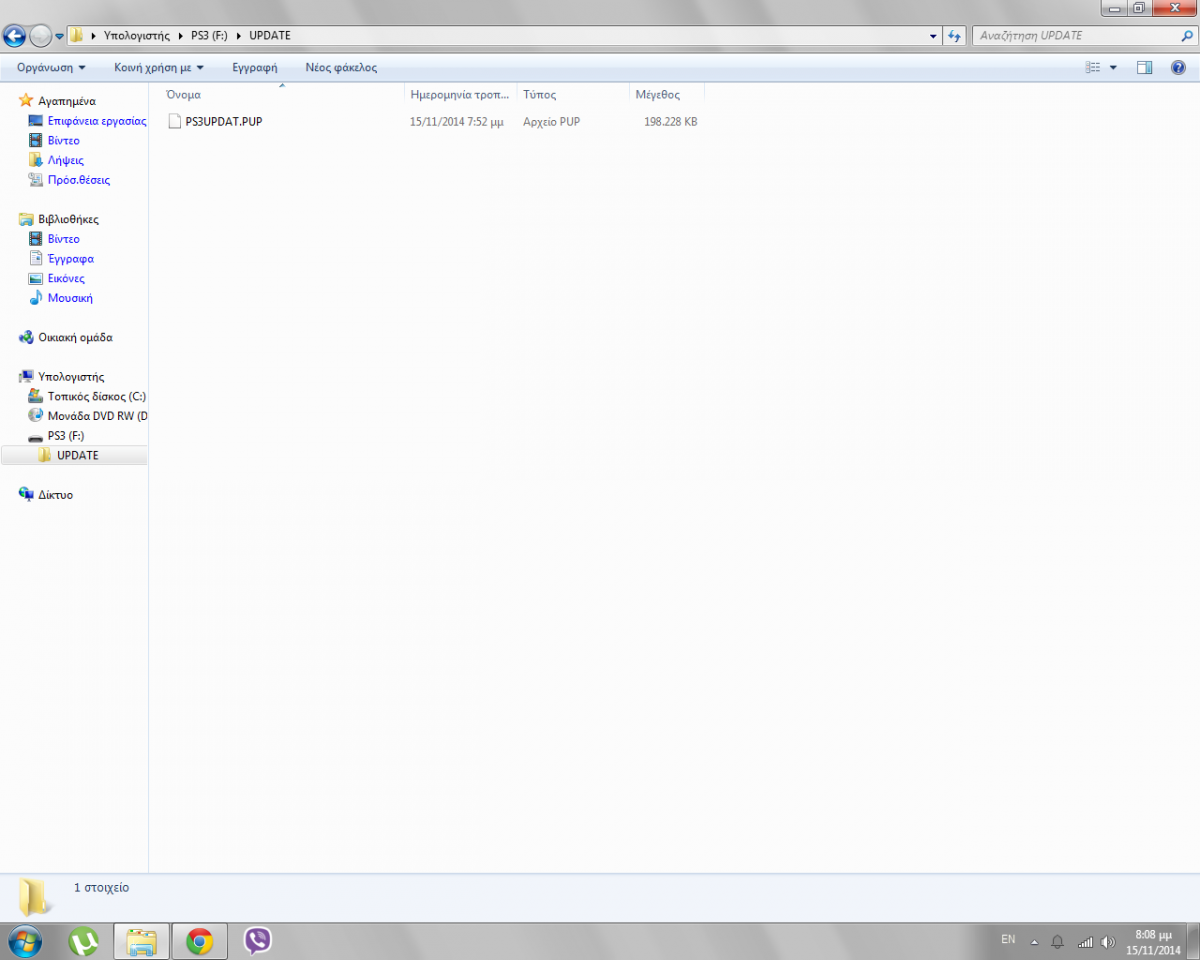The image size is (1200, 960).
Task: Open the Έγγραφα library
Action: coord(70,259)
